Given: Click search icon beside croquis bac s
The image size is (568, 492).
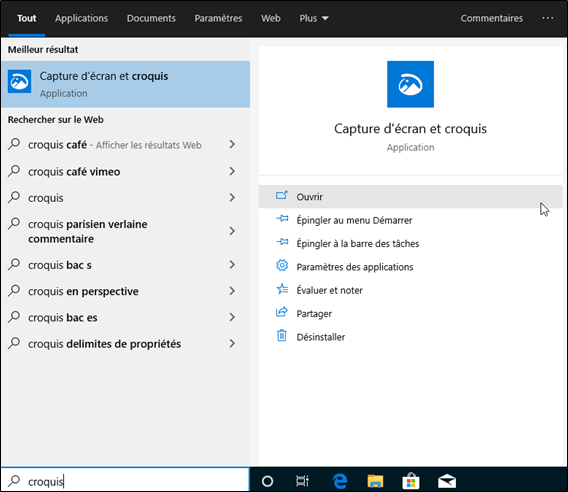Looking at the screenshot, I should point(14,264).
